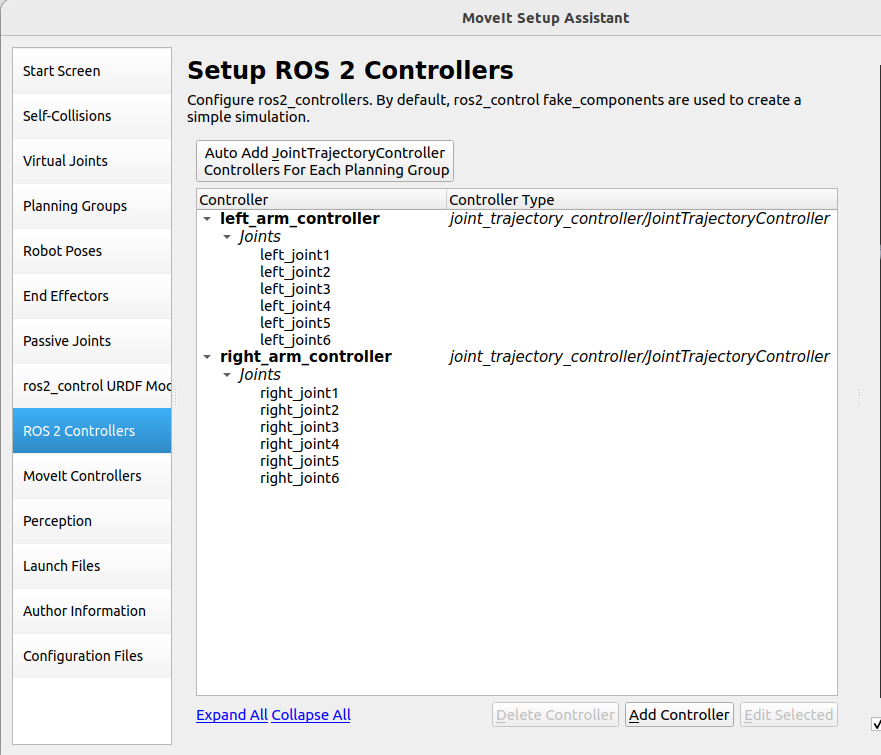
Task: Select left_joint3 in the tree
Action: coord(295,289)
